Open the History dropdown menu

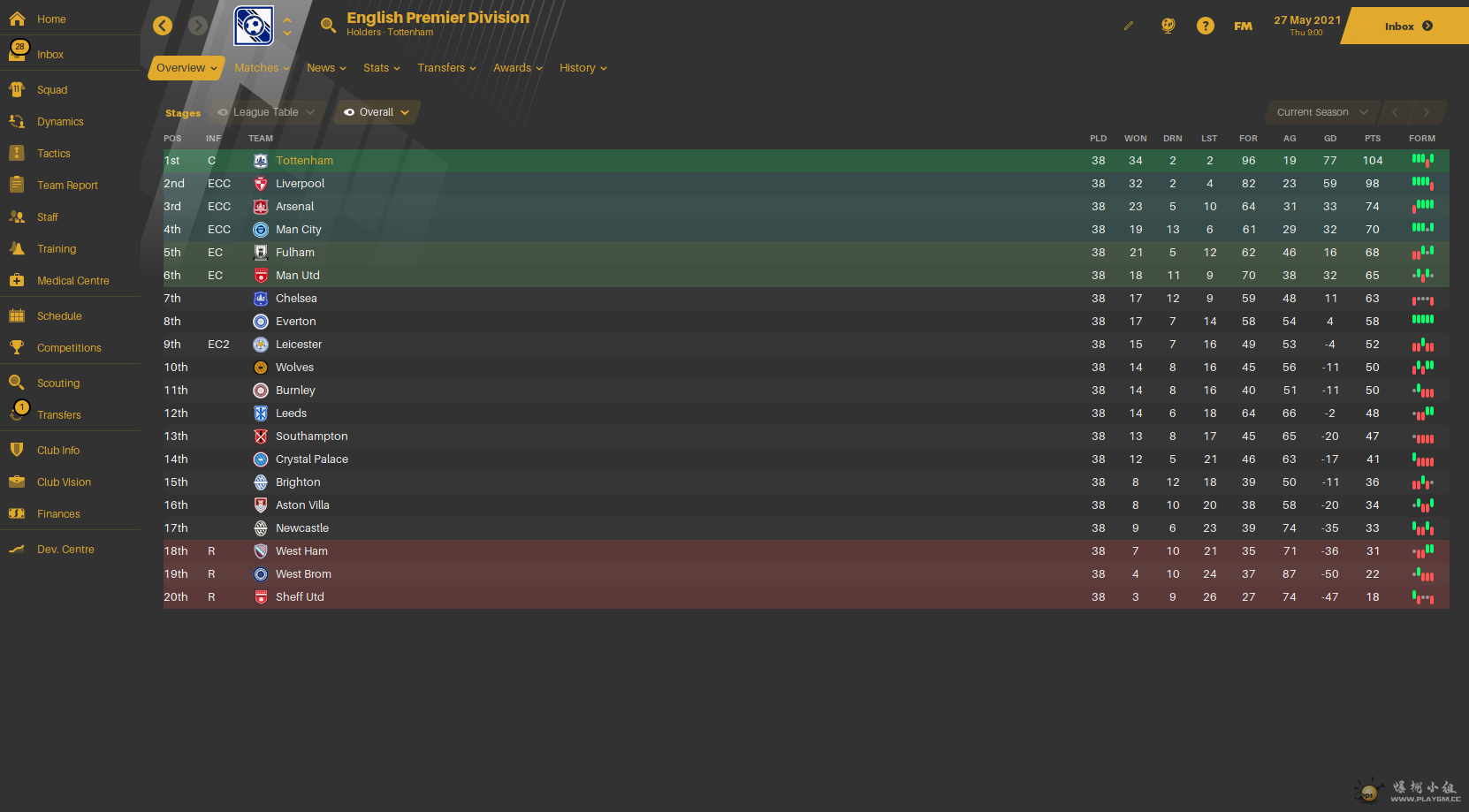(582, 68)
